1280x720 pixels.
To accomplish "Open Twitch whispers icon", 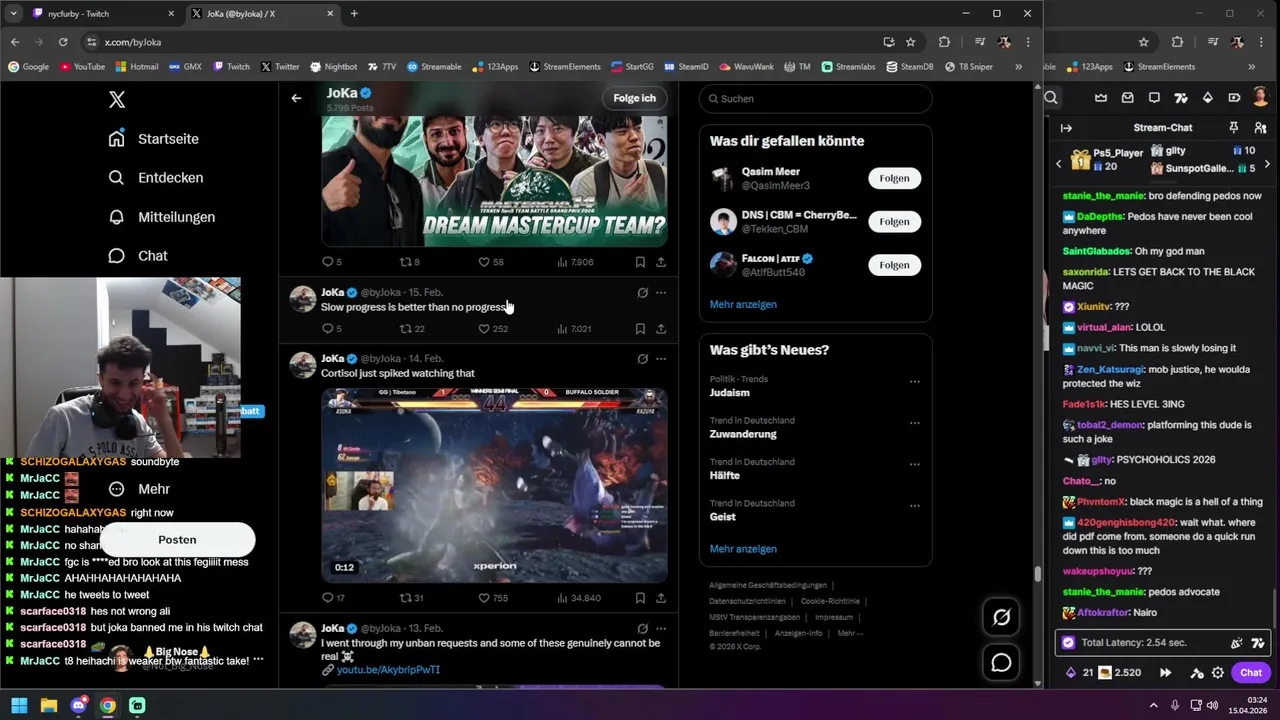I will pos(1154,98).
